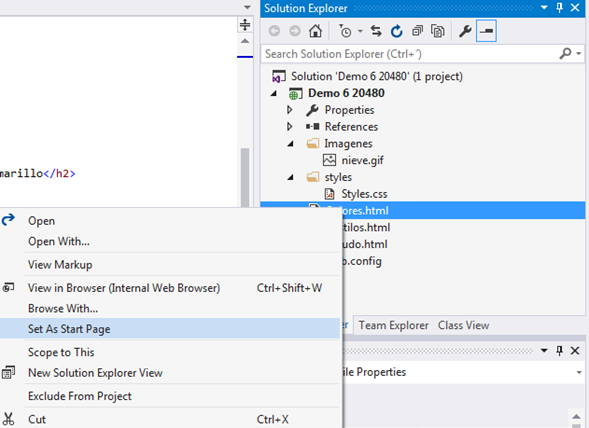Viewport: 589px width, 428px height.
Task: Click the Forward navigation arrow in Solution Explorer
Action: click(x=295, y=31)
